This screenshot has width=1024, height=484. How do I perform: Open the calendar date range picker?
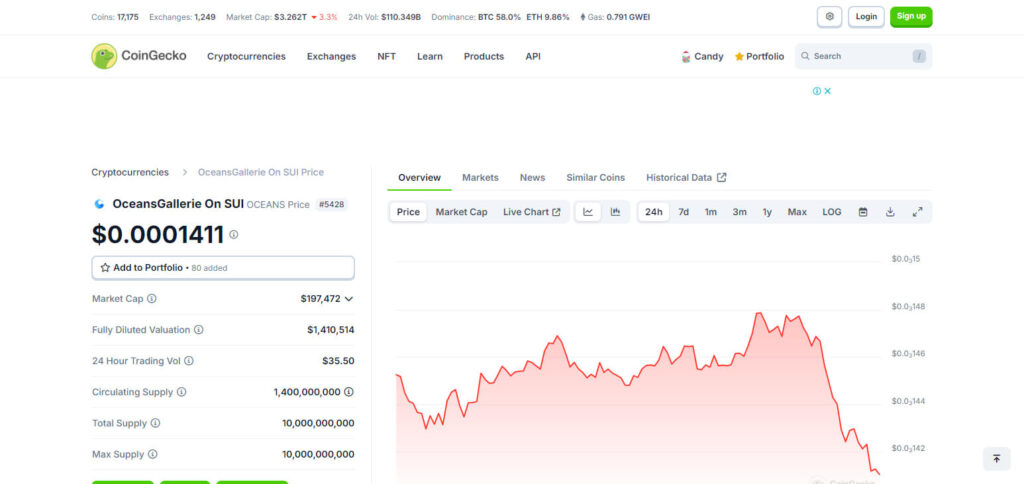click(863, 212)
